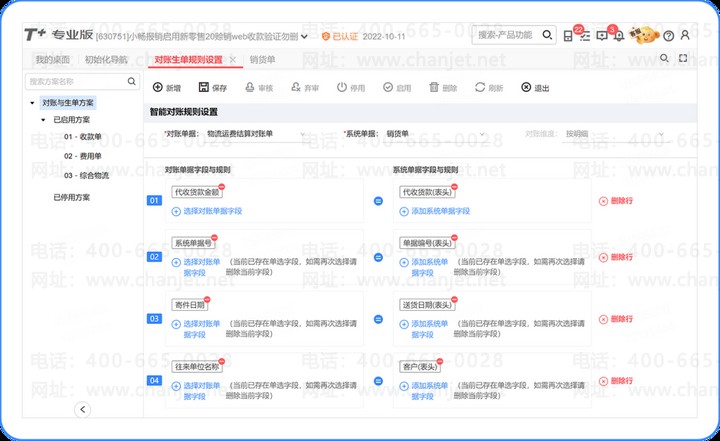Save the rule with 保存

click(213, 87)
